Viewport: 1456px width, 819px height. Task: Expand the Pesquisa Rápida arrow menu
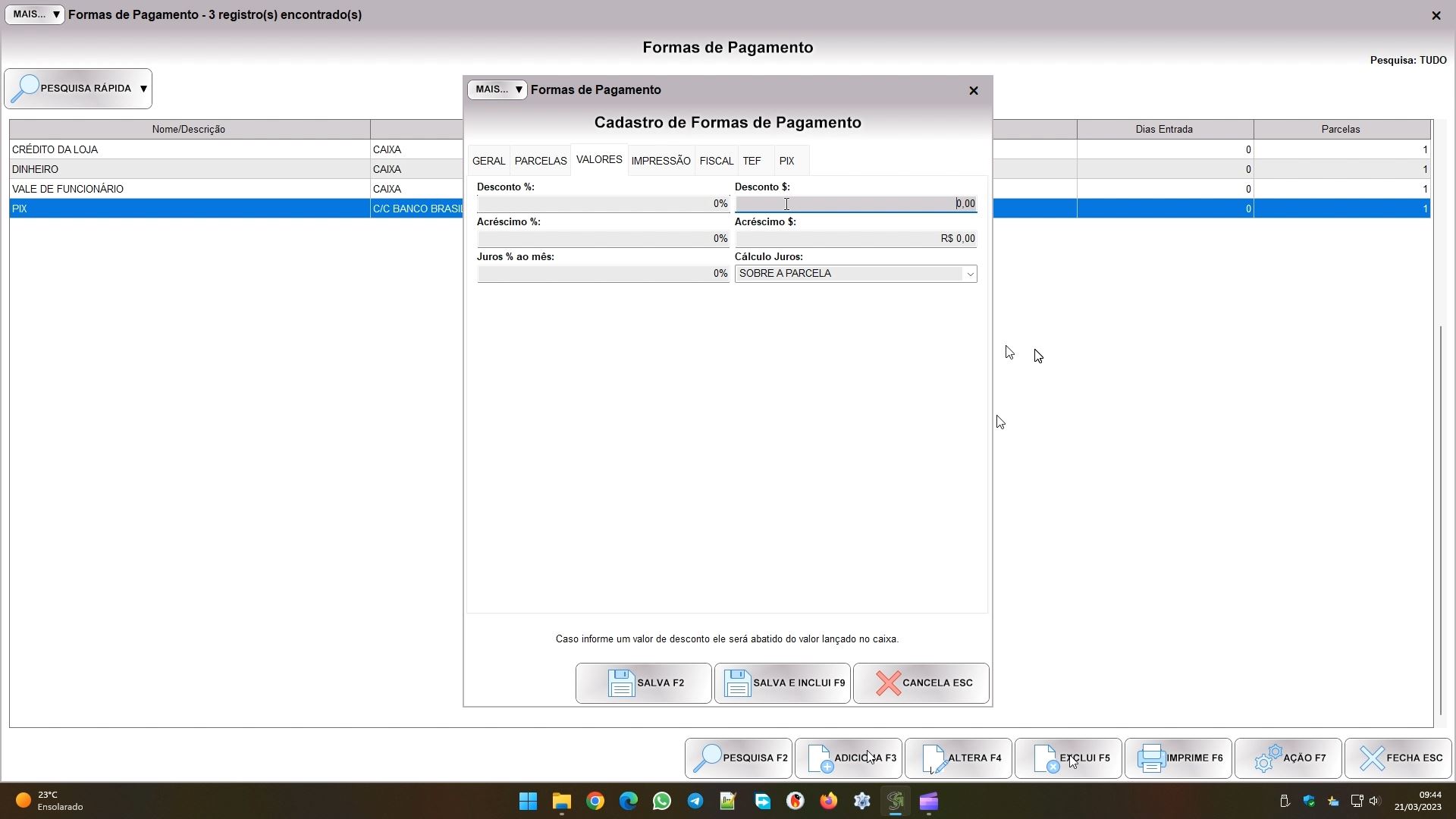coord(143,89)
